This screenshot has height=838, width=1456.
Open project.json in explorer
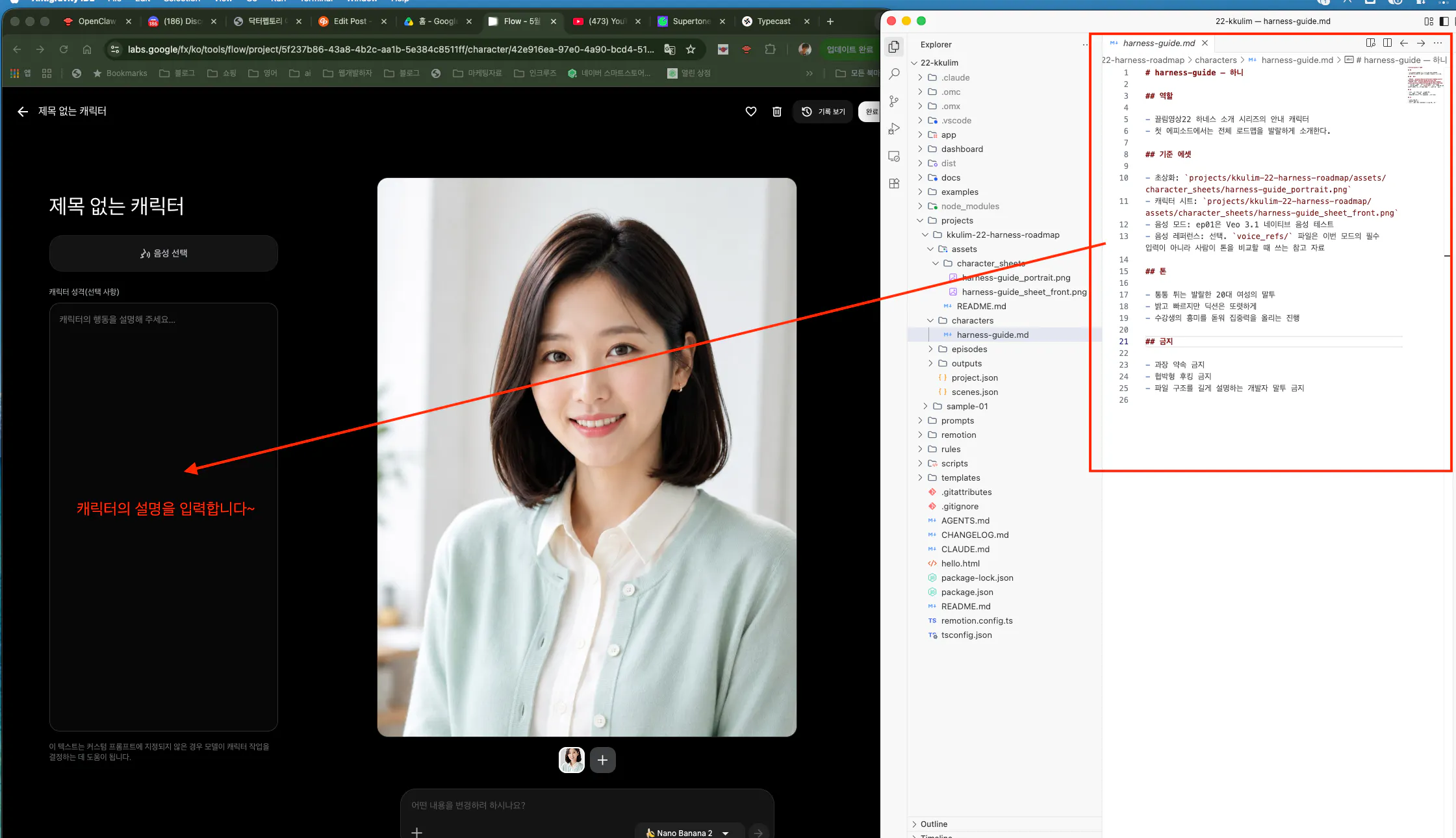click(x=974, y=377)
